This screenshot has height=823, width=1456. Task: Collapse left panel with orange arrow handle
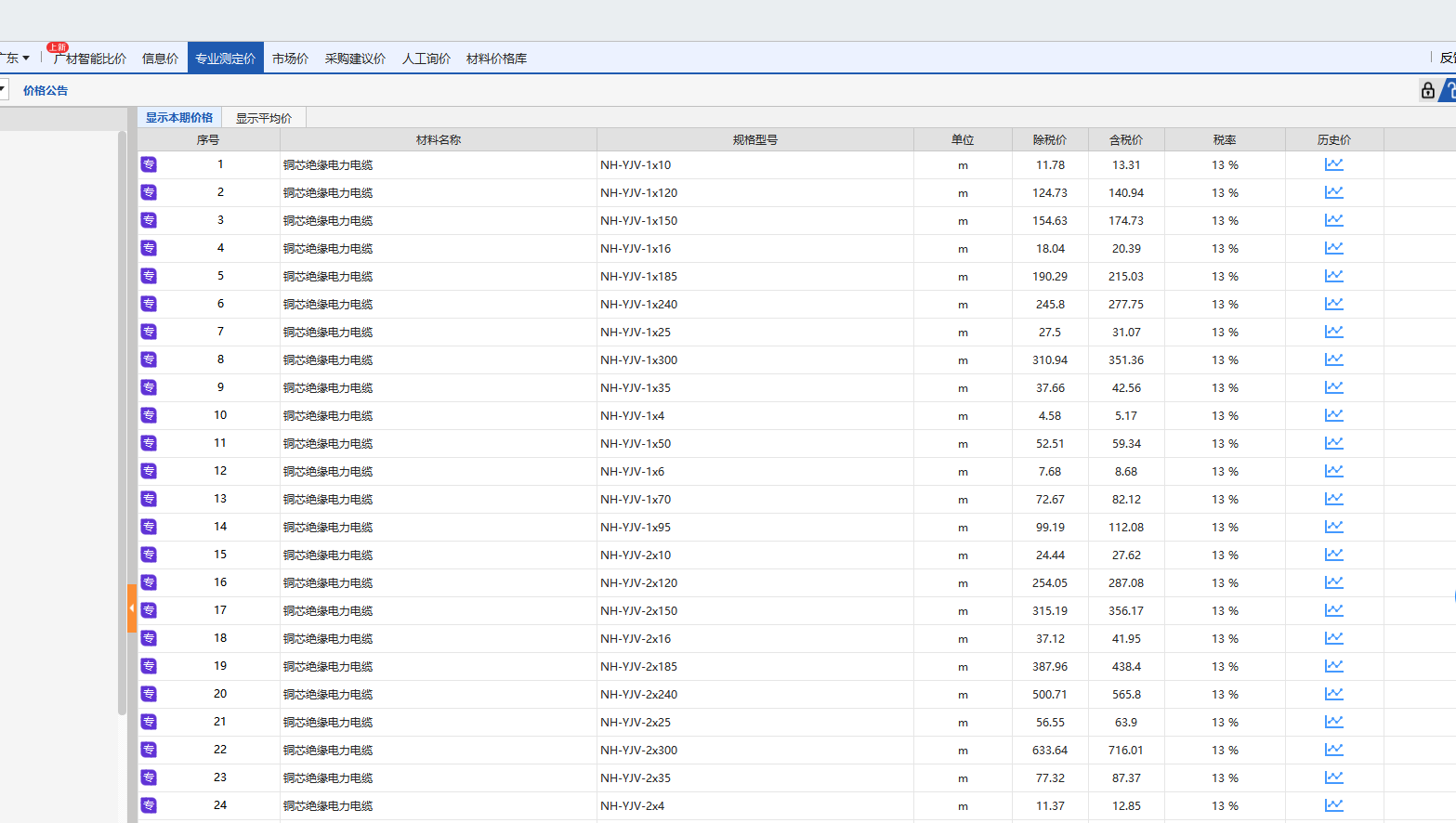[x=132, y=608]
